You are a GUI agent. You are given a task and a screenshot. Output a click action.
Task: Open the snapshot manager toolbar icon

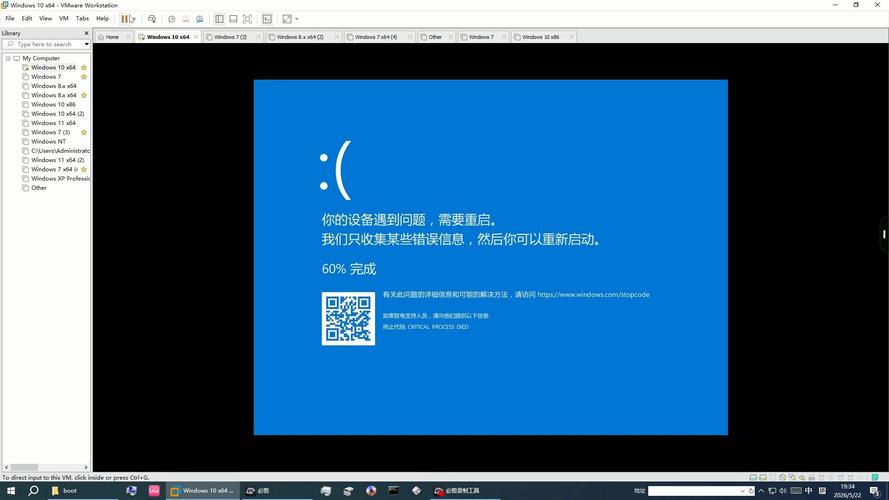tap(200, 19)
